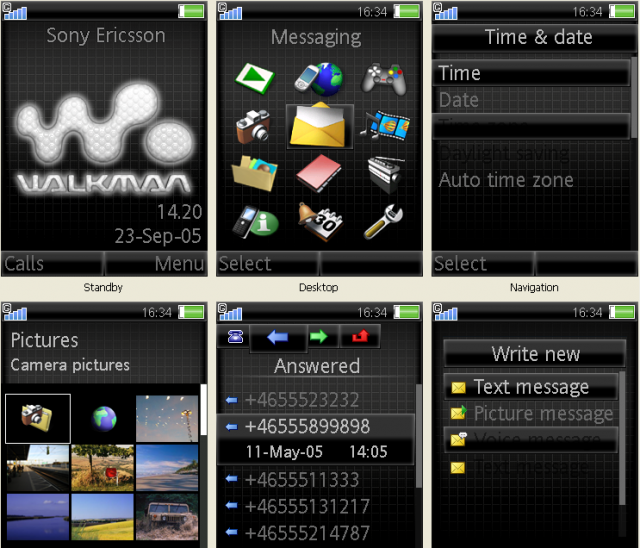640x548 pixels.
Task: Open the Calls phone info icon
Action: [256, 222]
